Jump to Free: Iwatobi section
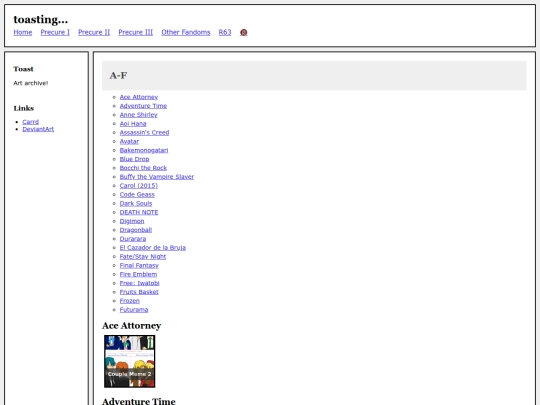The image size is (540, 405). pos(139,283)
